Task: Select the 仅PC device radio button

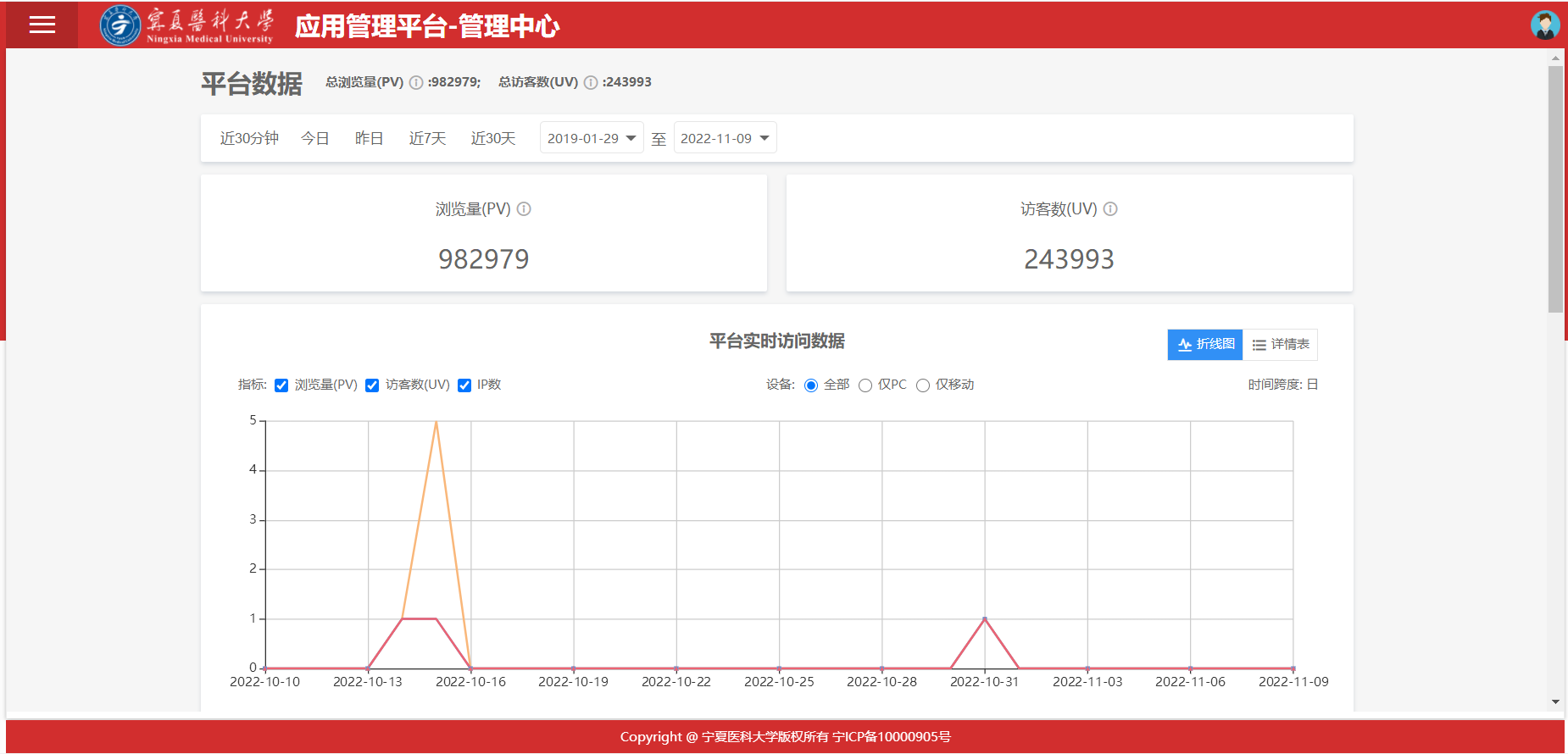Action: coord(865,385)
